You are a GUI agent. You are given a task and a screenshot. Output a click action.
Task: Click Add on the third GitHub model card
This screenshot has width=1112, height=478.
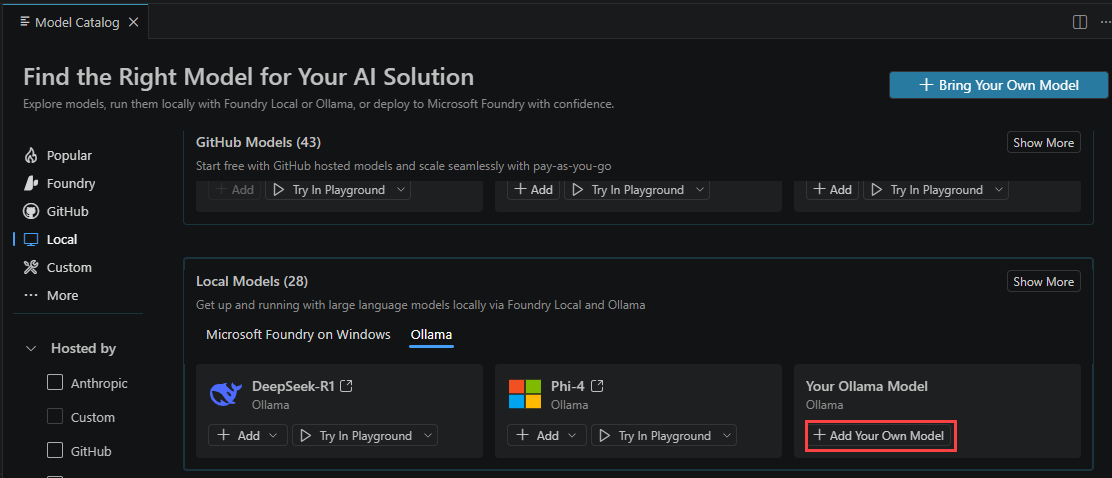click(x=833, y=190)
